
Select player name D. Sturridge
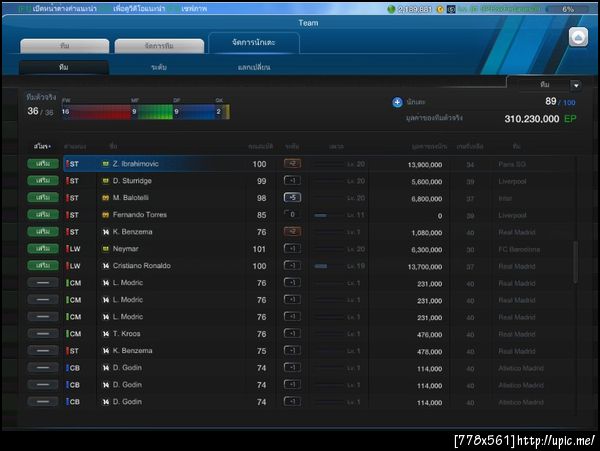tap(132, 181)
